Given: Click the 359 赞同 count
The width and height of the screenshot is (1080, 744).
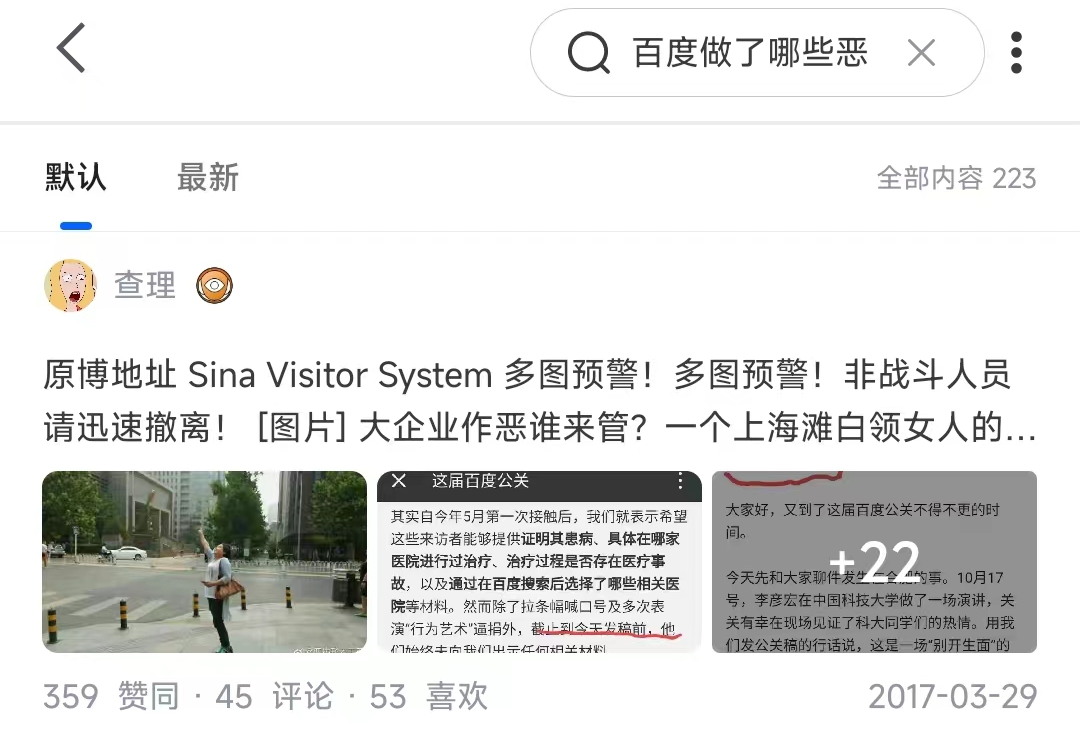Looking at the screenshot, I should tap(111, 696).
